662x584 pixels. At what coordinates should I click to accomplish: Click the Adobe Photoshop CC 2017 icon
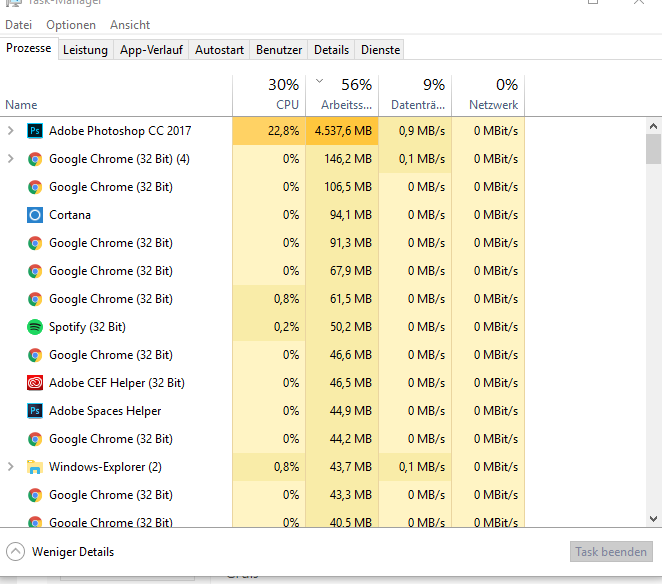coord(35,131)
